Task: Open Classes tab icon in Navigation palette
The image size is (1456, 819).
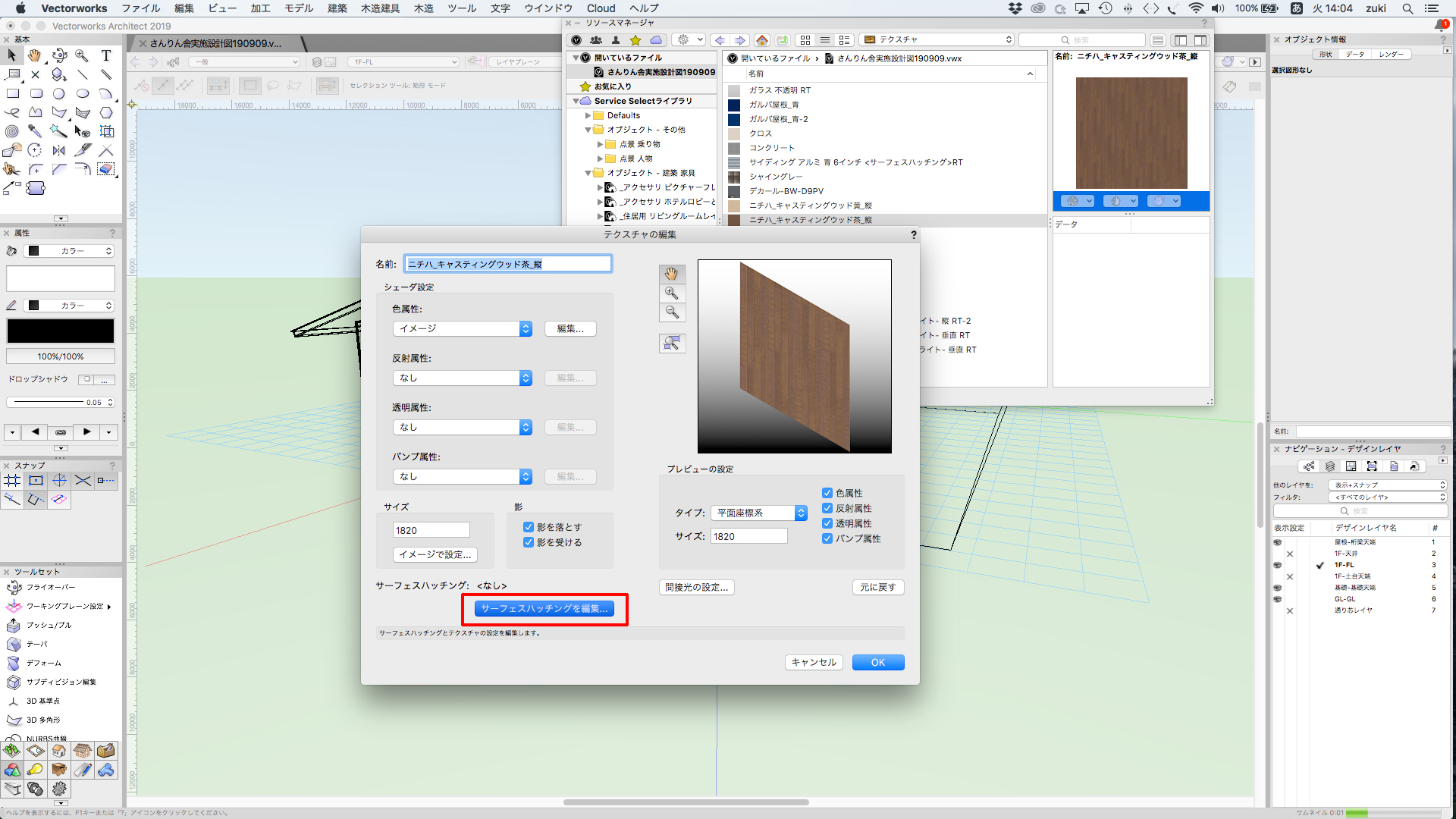Action: pyautogui.click(x=1309, y=466)
